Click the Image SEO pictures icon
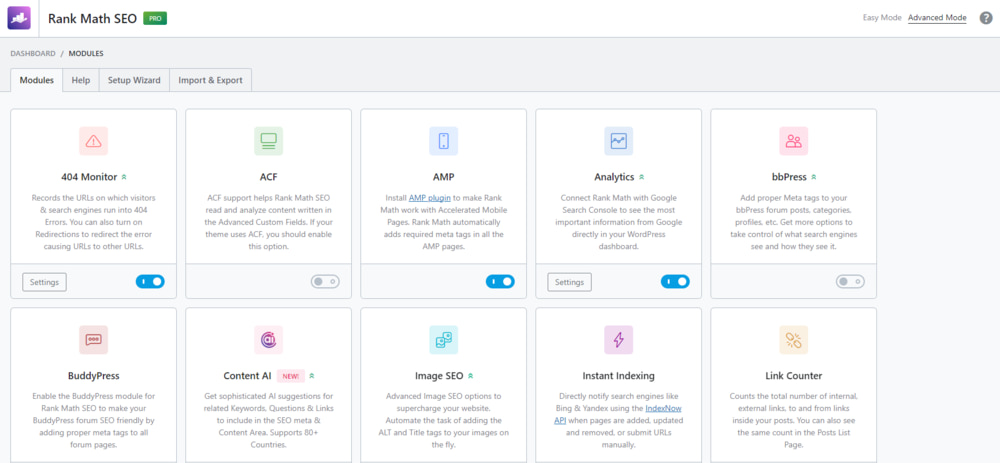 click(444, 340)
